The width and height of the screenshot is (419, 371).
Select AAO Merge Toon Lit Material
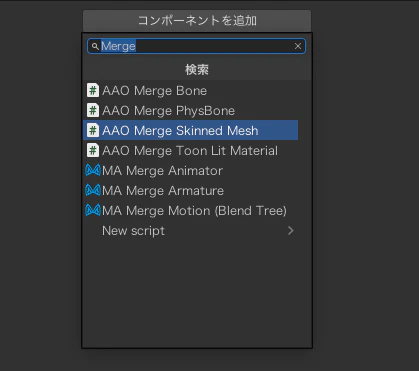tap(190, 150)
